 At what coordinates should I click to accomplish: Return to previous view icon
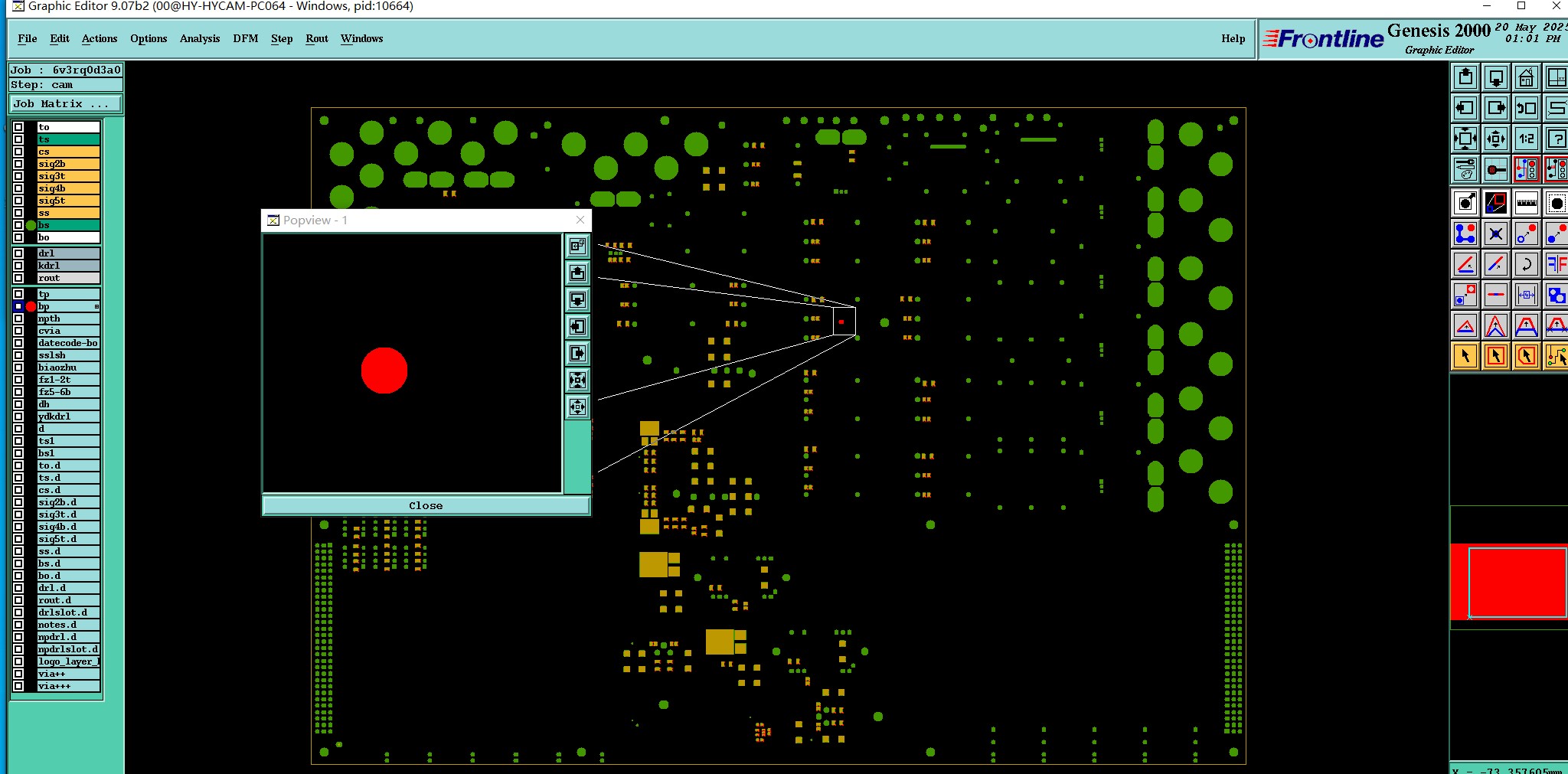(x=1527, y=108)
